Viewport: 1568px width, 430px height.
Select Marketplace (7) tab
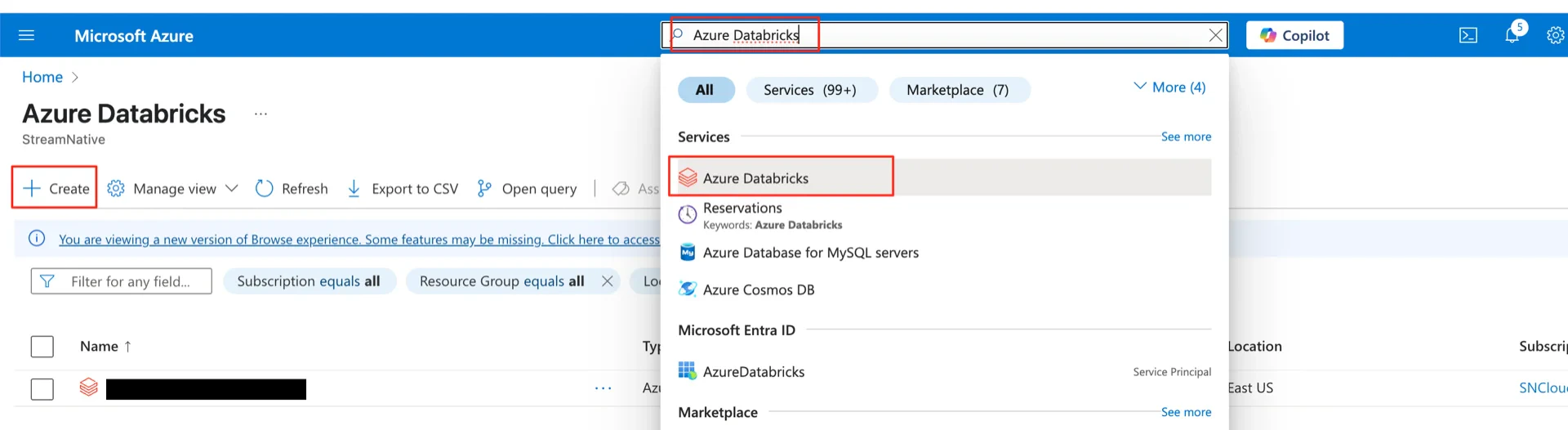click(x=959, y=90)
